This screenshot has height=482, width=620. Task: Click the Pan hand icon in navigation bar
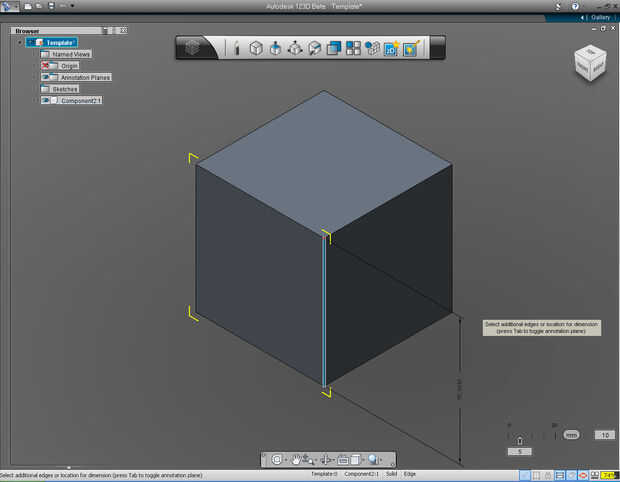tap(297, 459)
